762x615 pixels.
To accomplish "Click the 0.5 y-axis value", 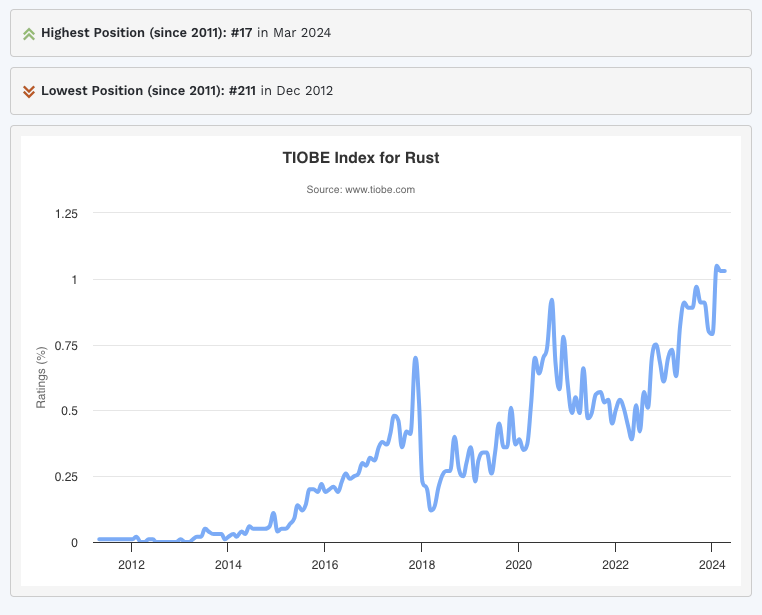I will pyautogui.click(x=69, y=411).
